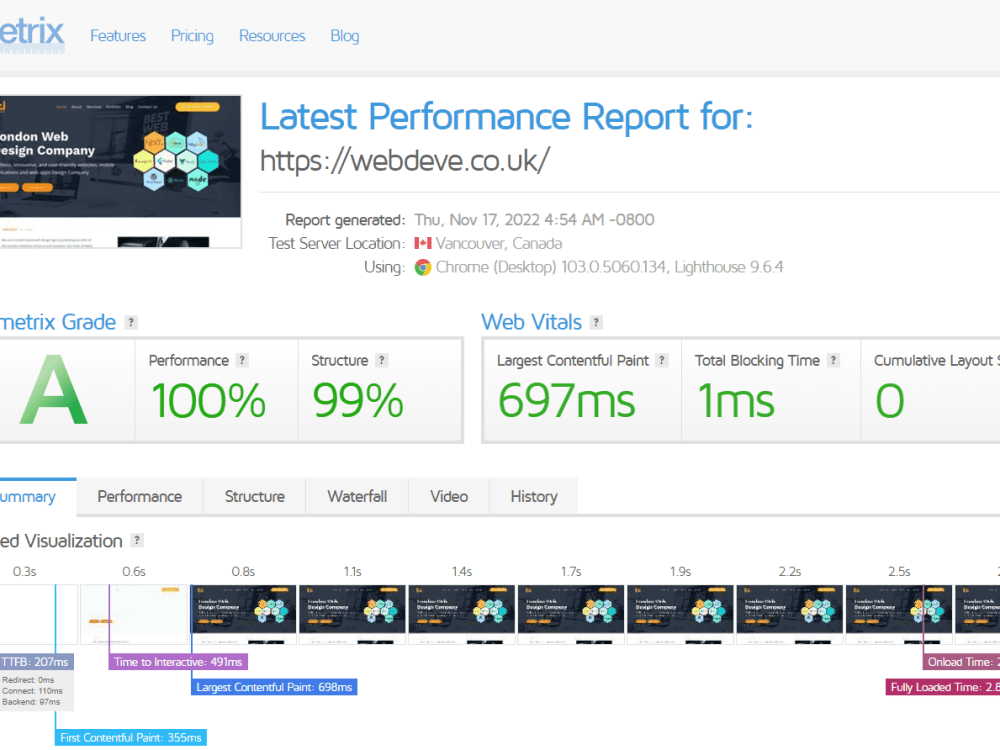Click the 99% Structure score
Screen dimensions: 1000x750
(358, 401)
